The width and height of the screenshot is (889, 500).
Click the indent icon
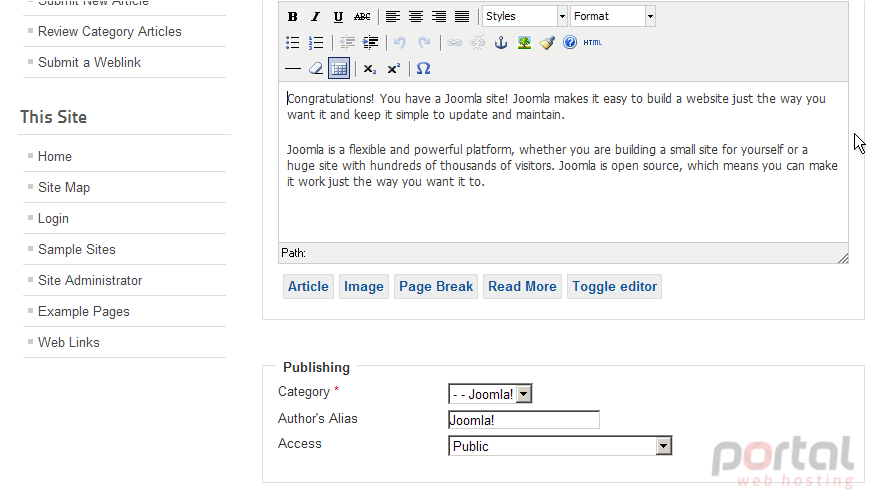pos(370,43)
